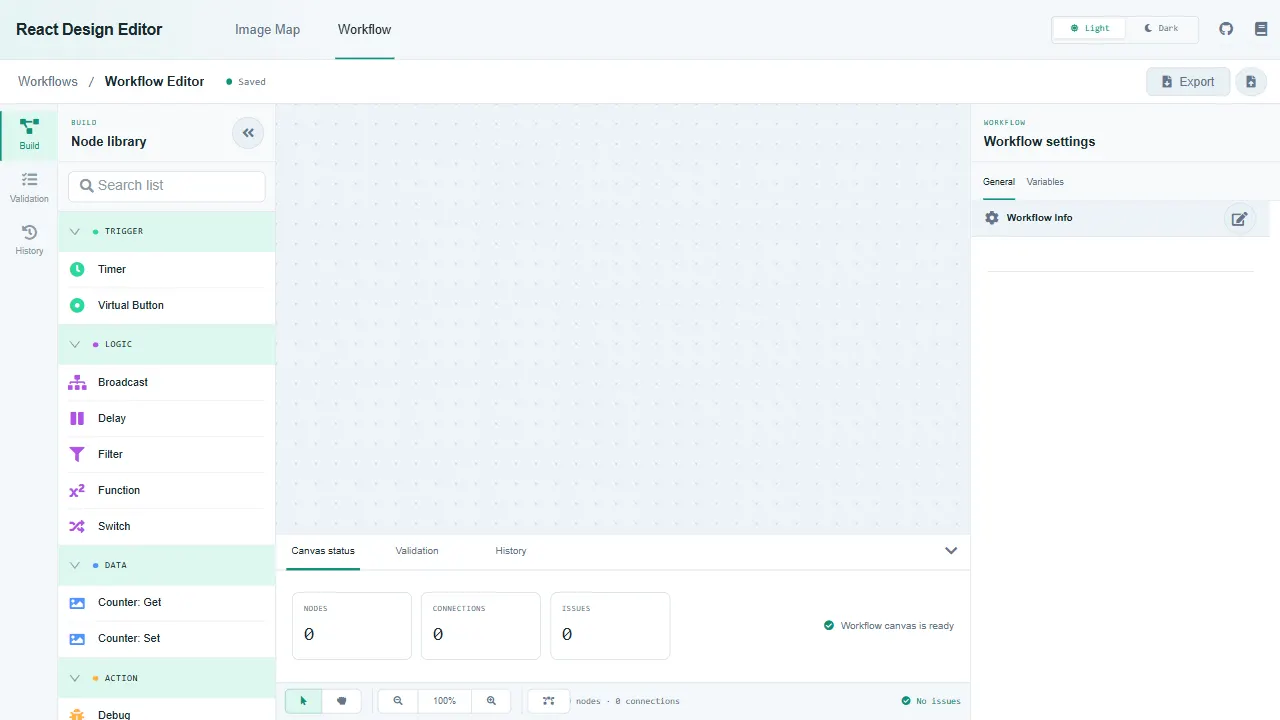Screen dimensions: 1280x720
Task: Choose the Function logic node
Action: [x=167, y=490]
